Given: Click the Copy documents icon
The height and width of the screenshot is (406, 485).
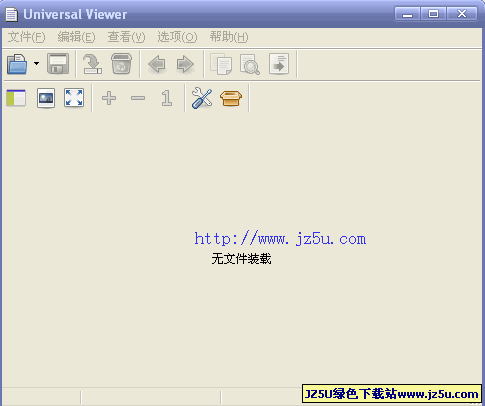Looking at the screenshot, I should pos(221,64).
